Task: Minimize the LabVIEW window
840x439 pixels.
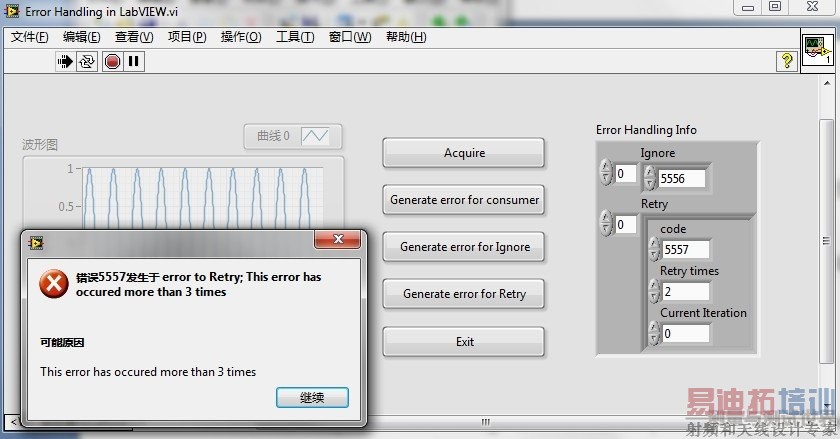Action: coord(748,7)
